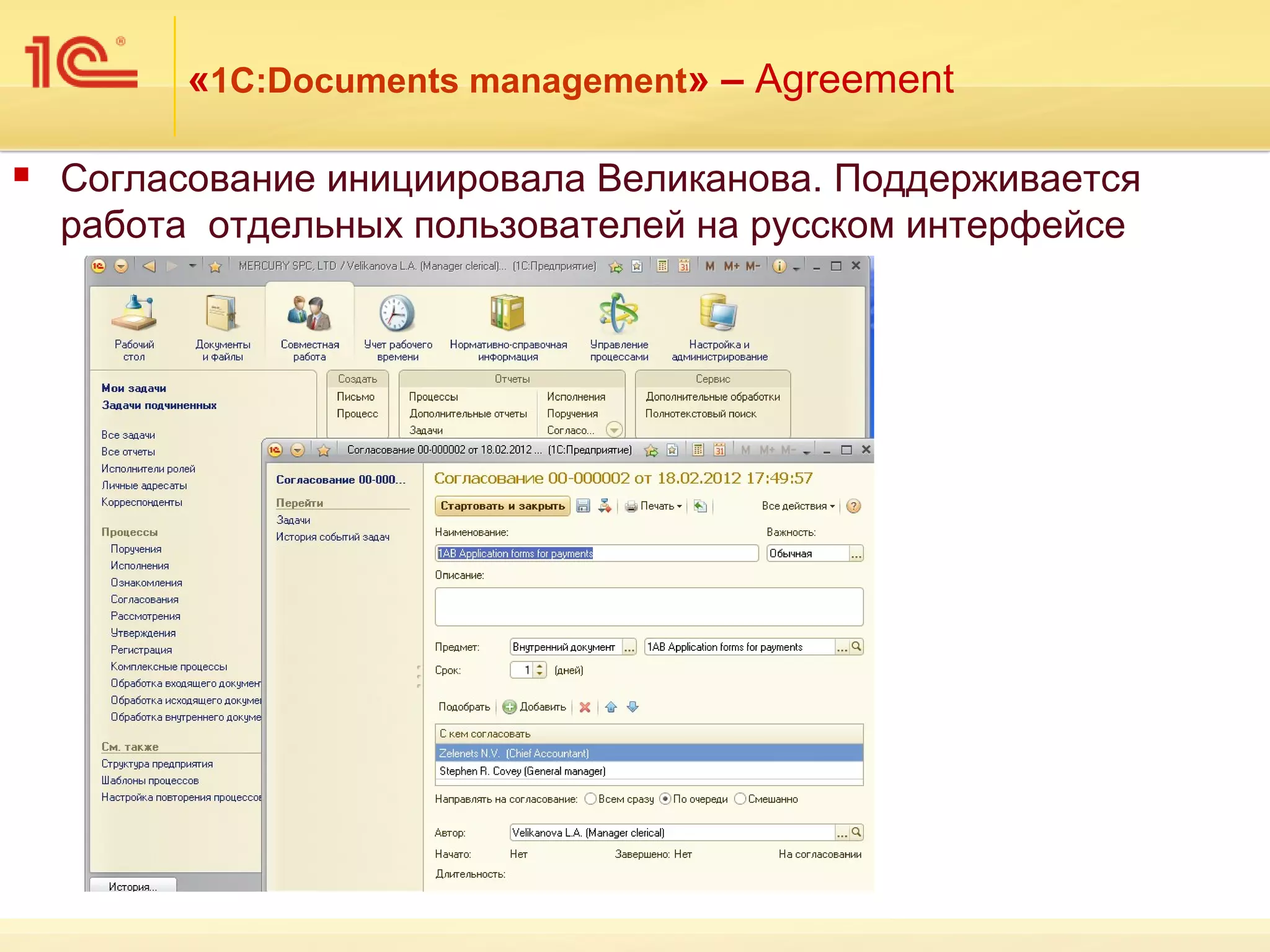The width and height of the screenshot is (1270, 952).
Task: Open Исполнители ролей link
Action: pyautogui.click(x=148, y=469)
